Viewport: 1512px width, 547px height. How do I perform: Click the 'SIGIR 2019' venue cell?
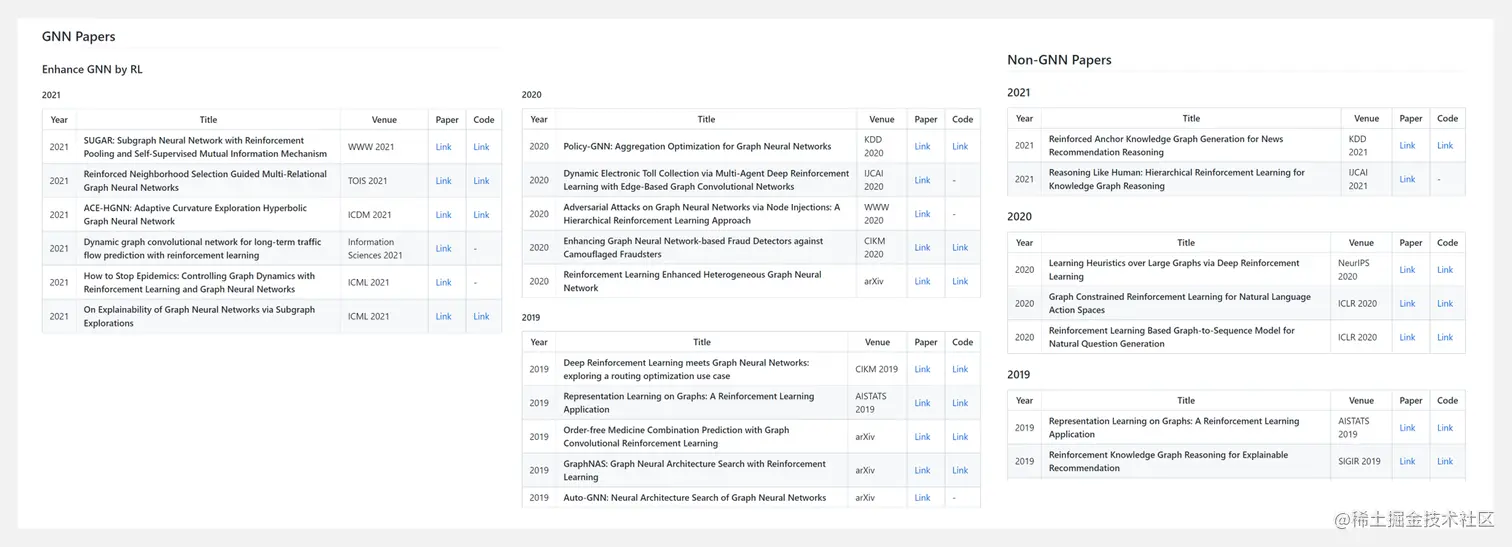coord(1359,462)
